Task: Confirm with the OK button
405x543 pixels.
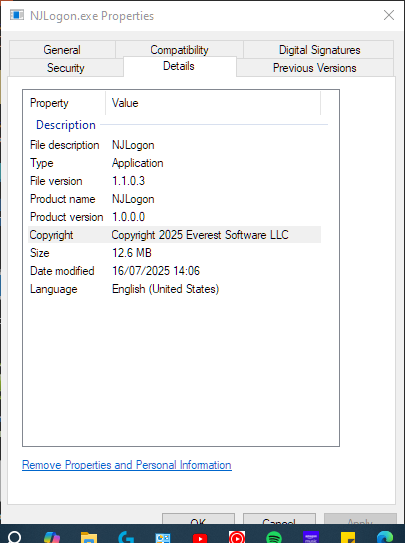Action: pyautogui.click(x=198, y=519)
